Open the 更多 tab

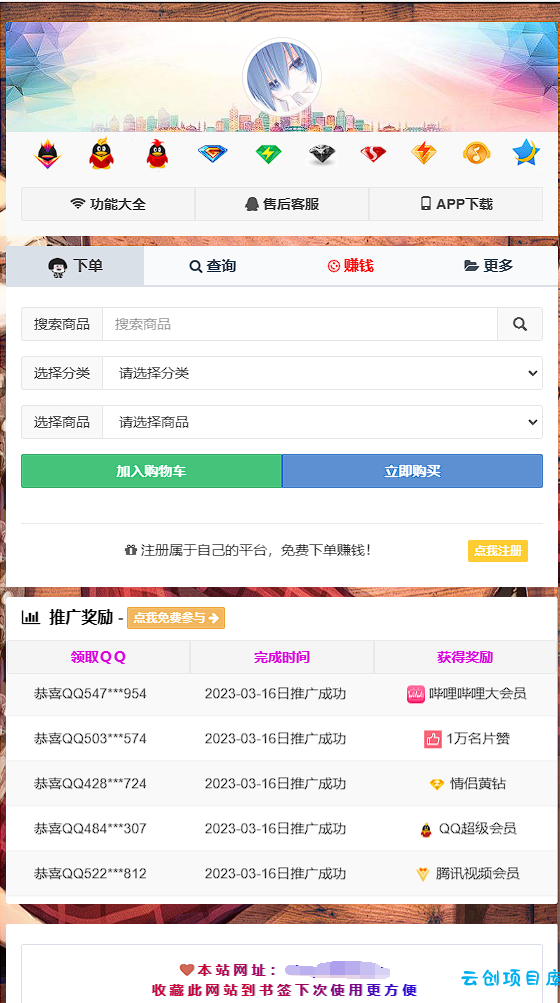tap(489, 266)
